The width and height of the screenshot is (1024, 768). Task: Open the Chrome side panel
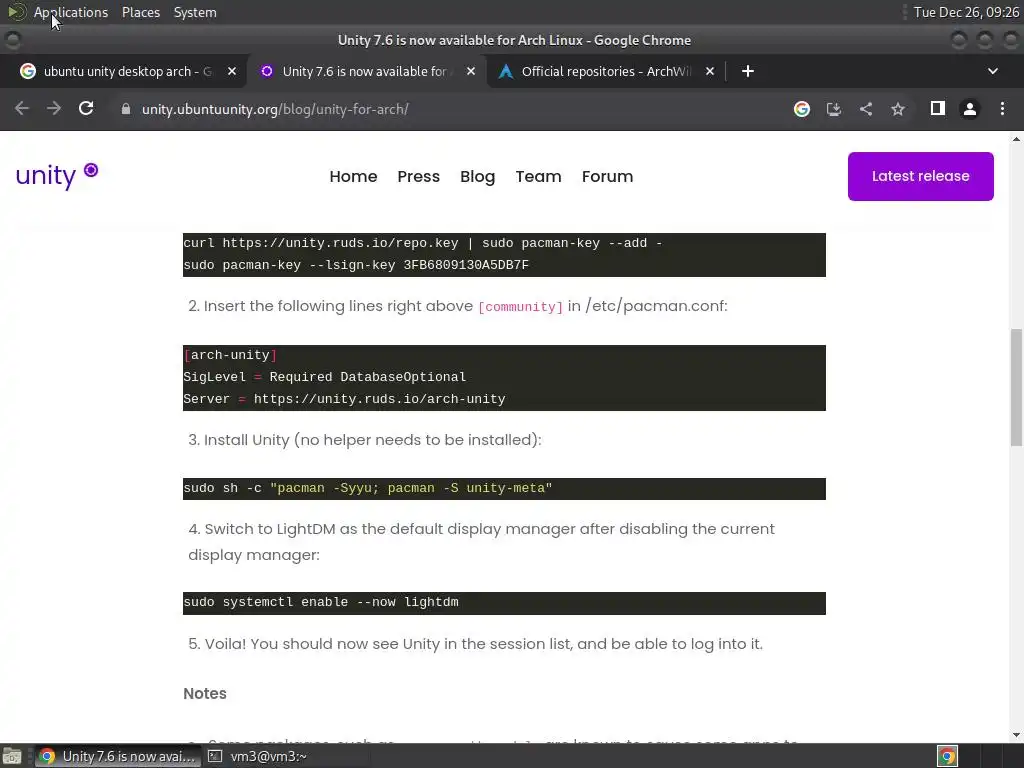coord(938,109)
